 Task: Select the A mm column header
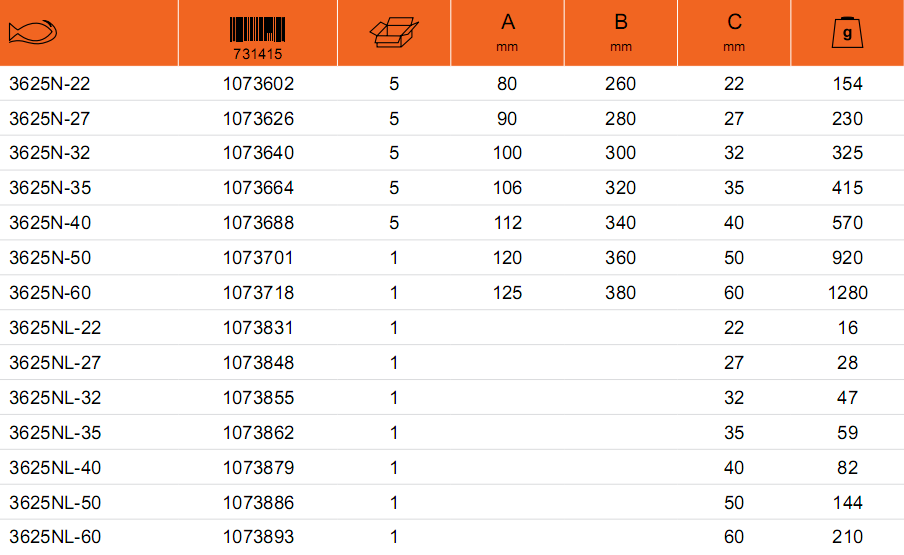[507, 32]
